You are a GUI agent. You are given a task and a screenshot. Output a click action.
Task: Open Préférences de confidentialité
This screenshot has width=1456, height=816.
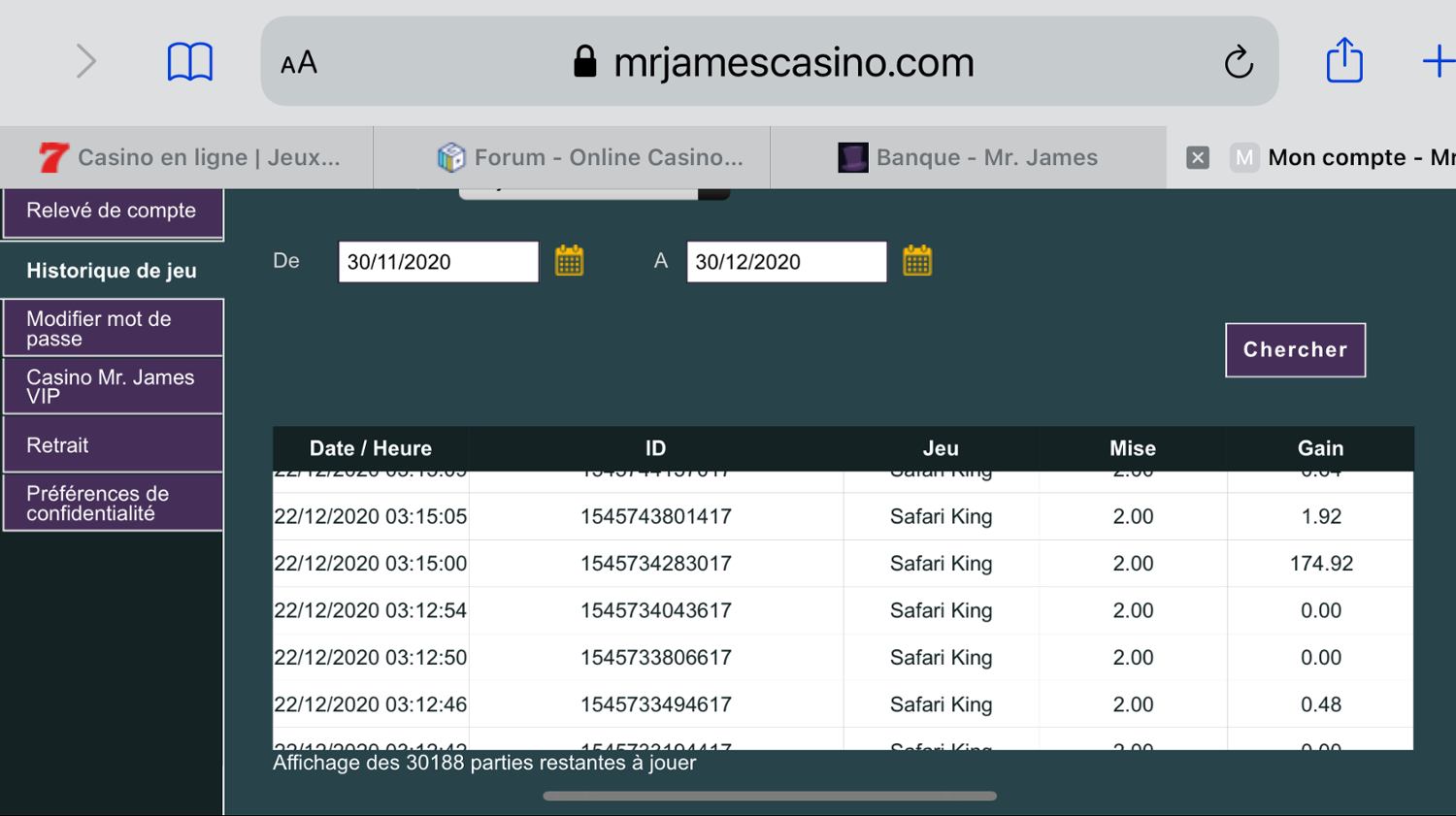pyautogui.click(x=112, y=503)
